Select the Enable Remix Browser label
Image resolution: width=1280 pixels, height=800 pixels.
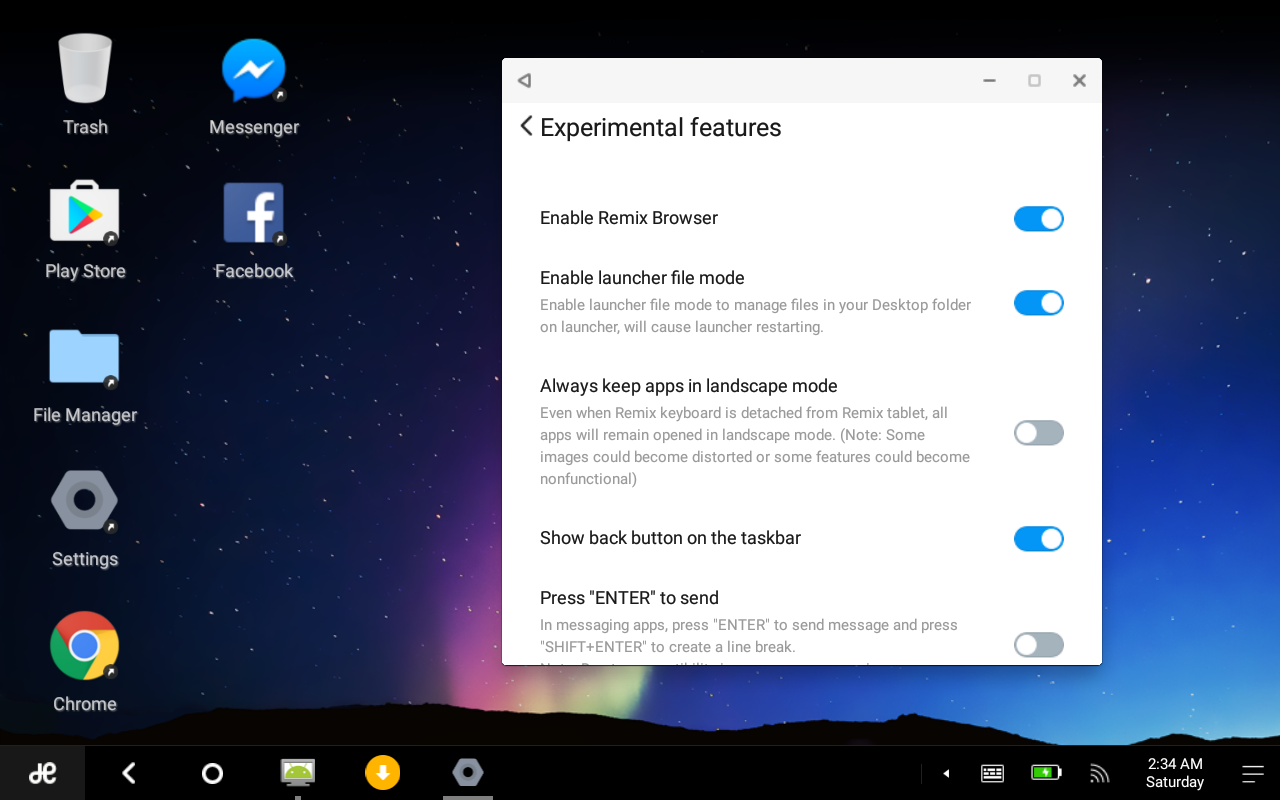point(629,218)
